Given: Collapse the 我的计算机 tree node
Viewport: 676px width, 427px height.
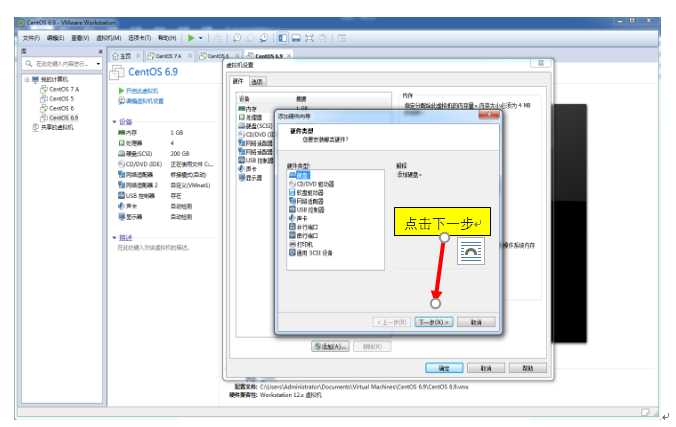Looking at the screenshot, I should 27,79.
